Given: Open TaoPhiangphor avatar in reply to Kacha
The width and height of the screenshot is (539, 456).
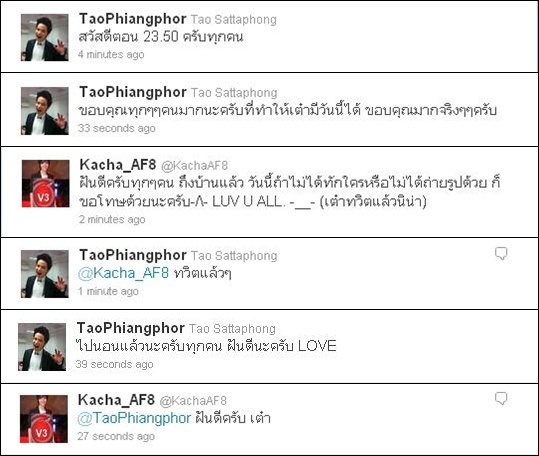Looking at the screenshot, I should pyautogui.click(x=45, y=274).
